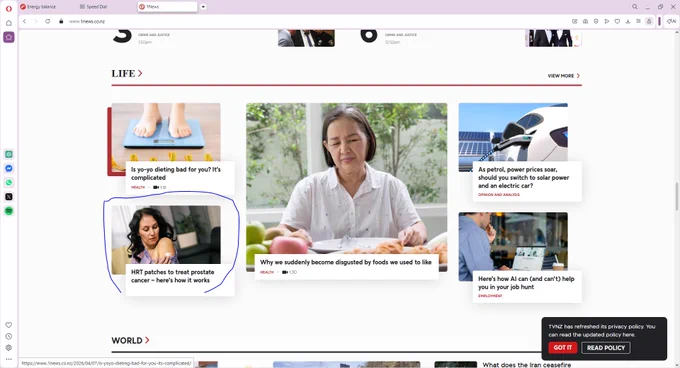
Task: Open solar power electric car article
Action: point(523,178)
